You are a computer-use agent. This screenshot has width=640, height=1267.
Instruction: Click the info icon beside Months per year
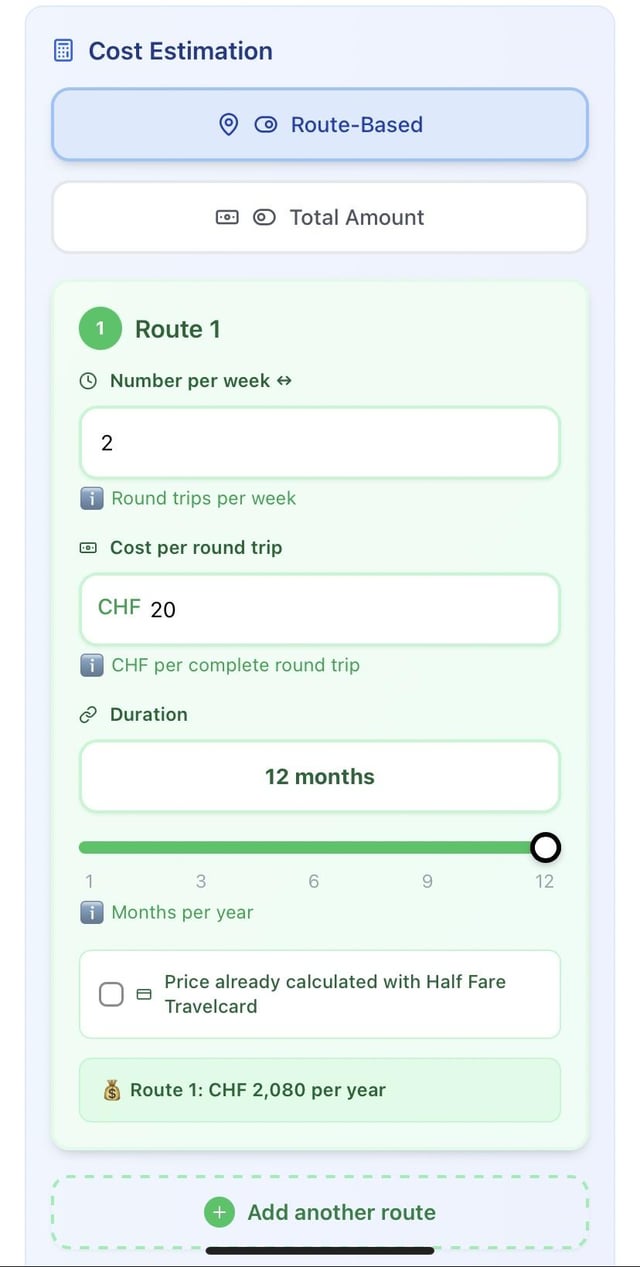[92, 912]
